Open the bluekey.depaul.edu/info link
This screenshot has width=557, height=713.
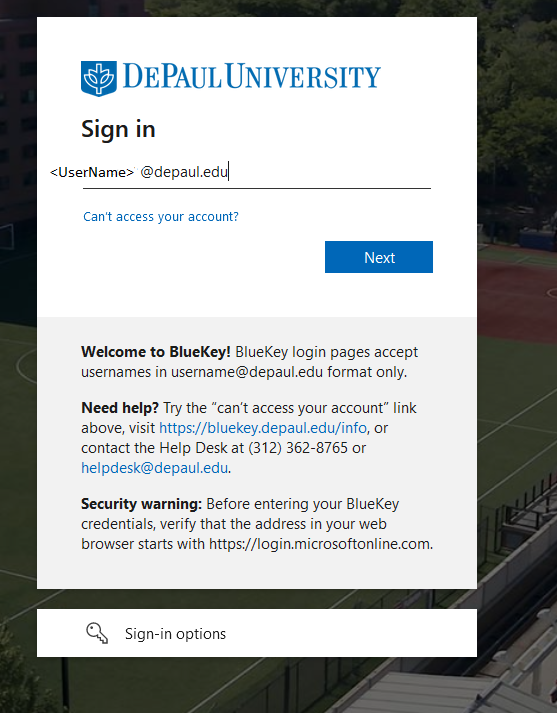[x=263, y=428]
